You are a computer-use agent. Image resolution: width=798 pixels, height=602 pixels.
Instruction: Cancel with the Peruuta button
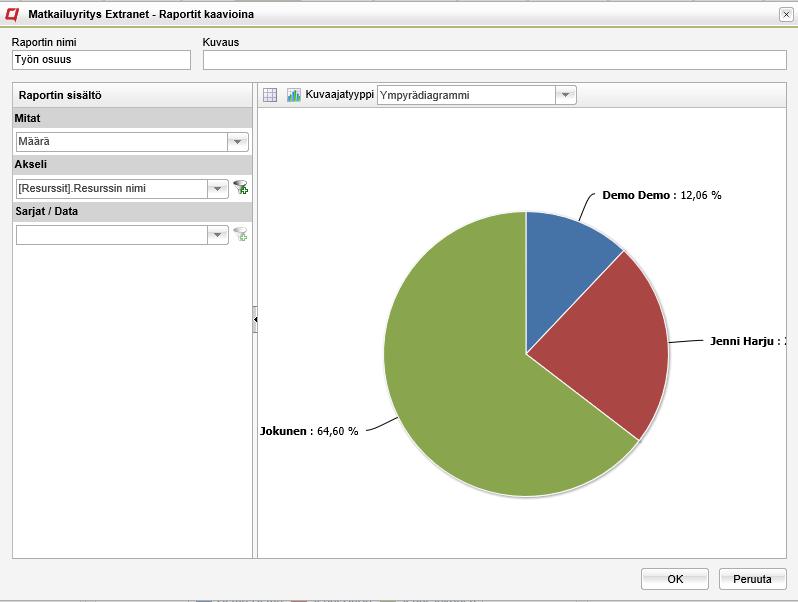[752, 579]
